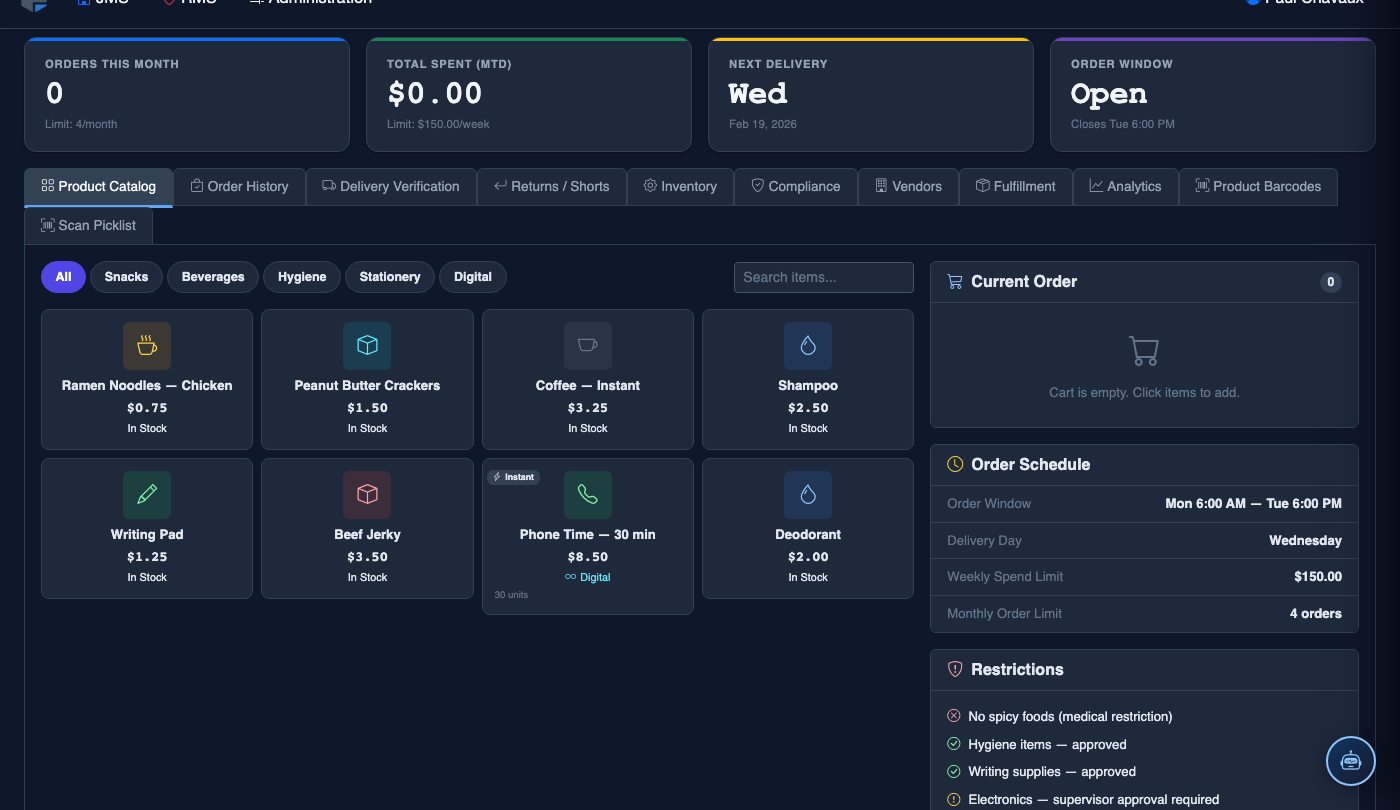Viewport: 1400px width, 810px height.
Task: Click the empty cart illustration icon
Action: tap(1144, 351)
